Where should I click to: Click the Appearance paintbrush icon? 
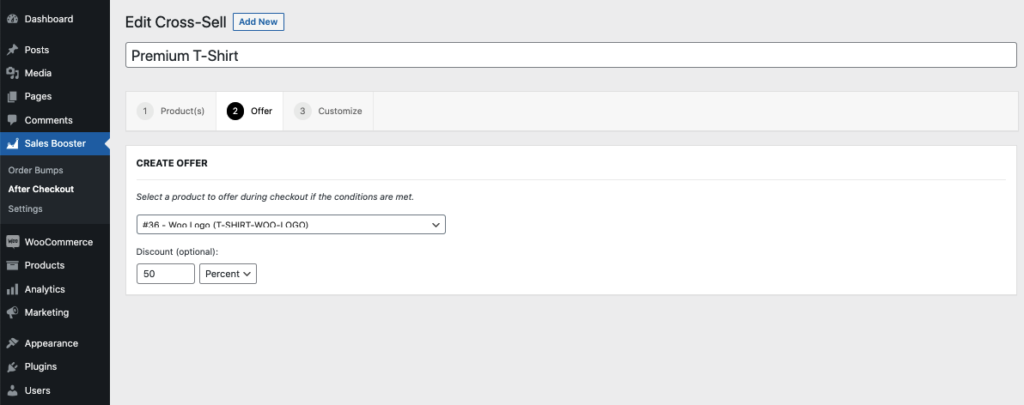point(12,343)
